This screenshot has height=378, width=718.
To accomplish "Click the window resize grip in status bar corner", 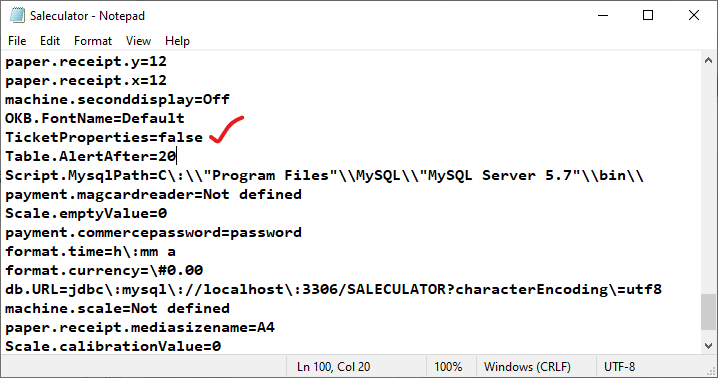I will [x=711, y=371].
